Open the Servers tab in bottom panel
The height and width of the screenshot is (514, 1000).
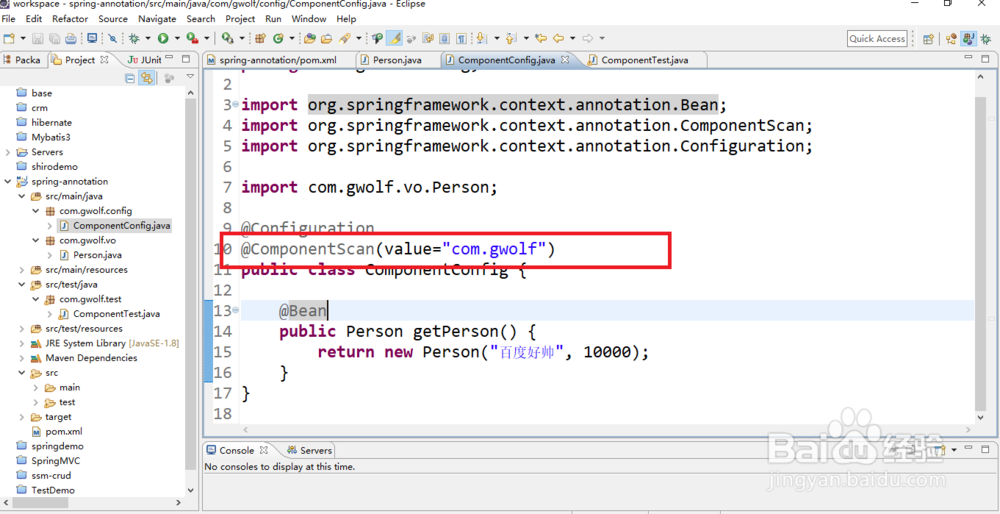[309, 450]
